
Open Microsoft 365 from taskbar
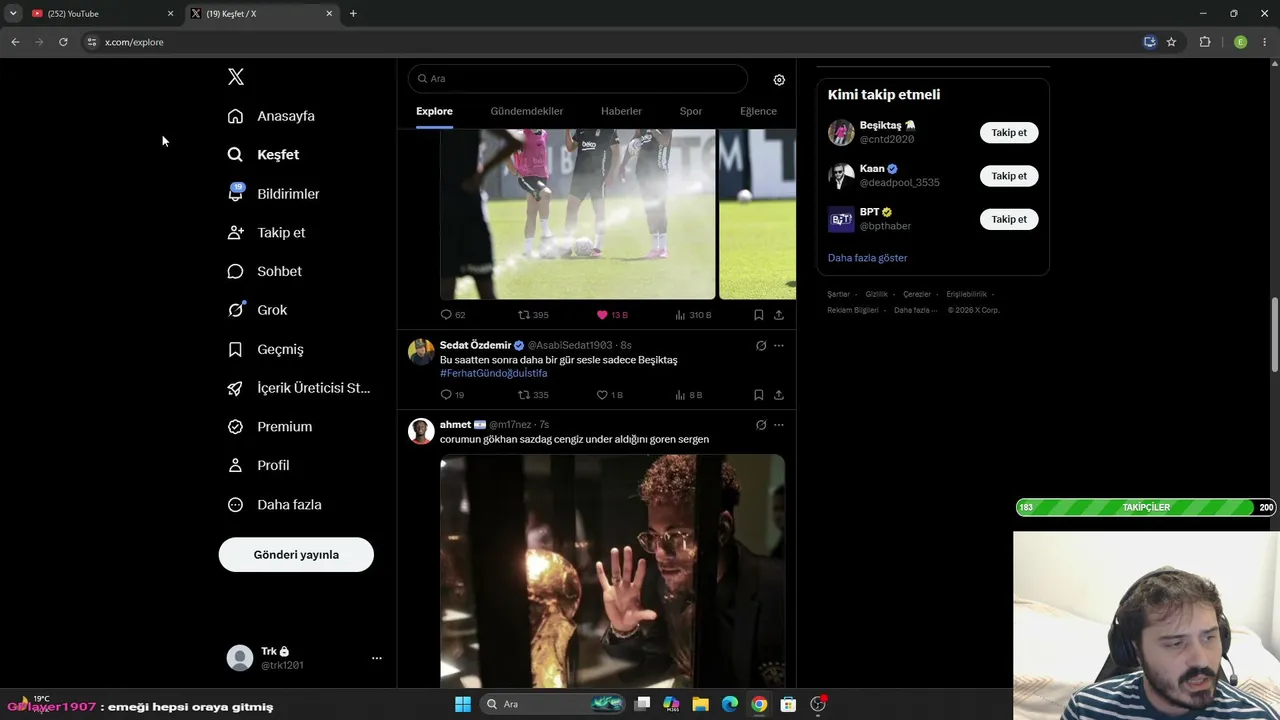click(672, 704)
